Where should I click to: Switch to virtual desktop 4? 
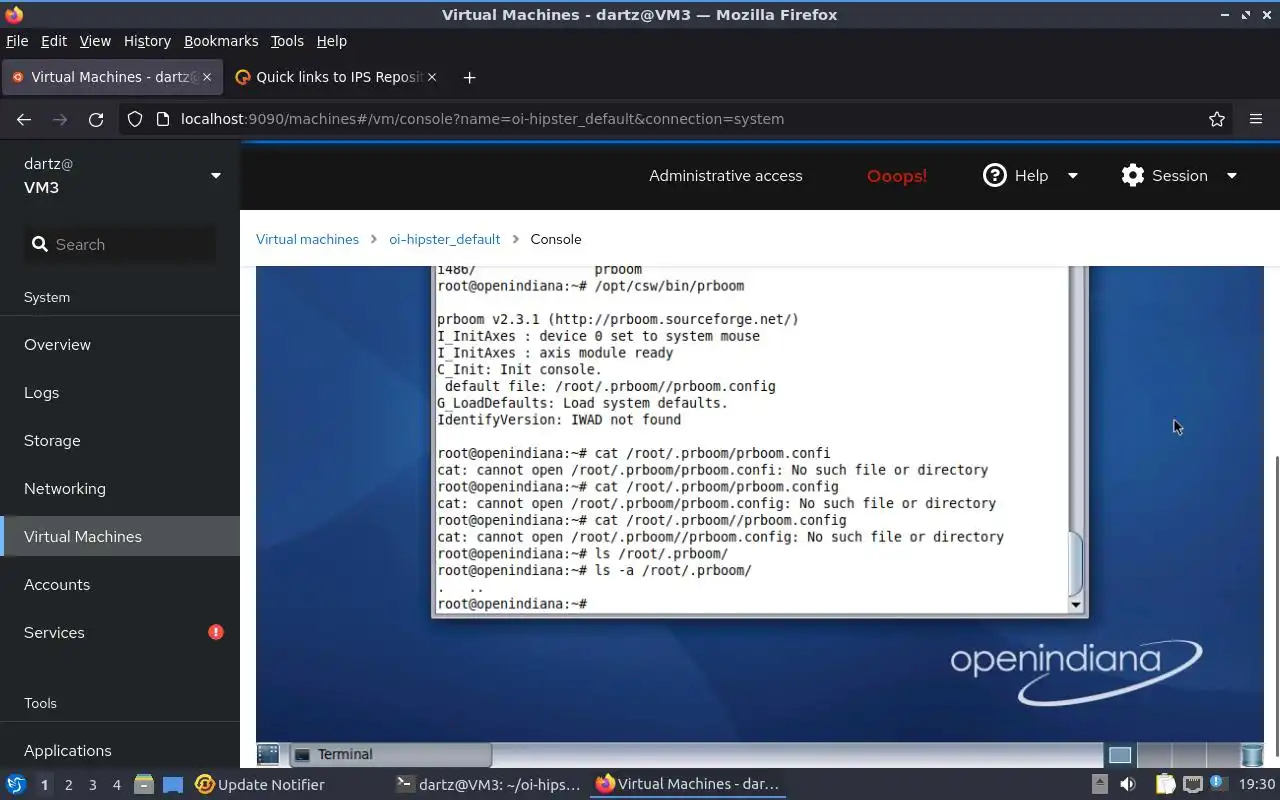(x=116, y=785)
